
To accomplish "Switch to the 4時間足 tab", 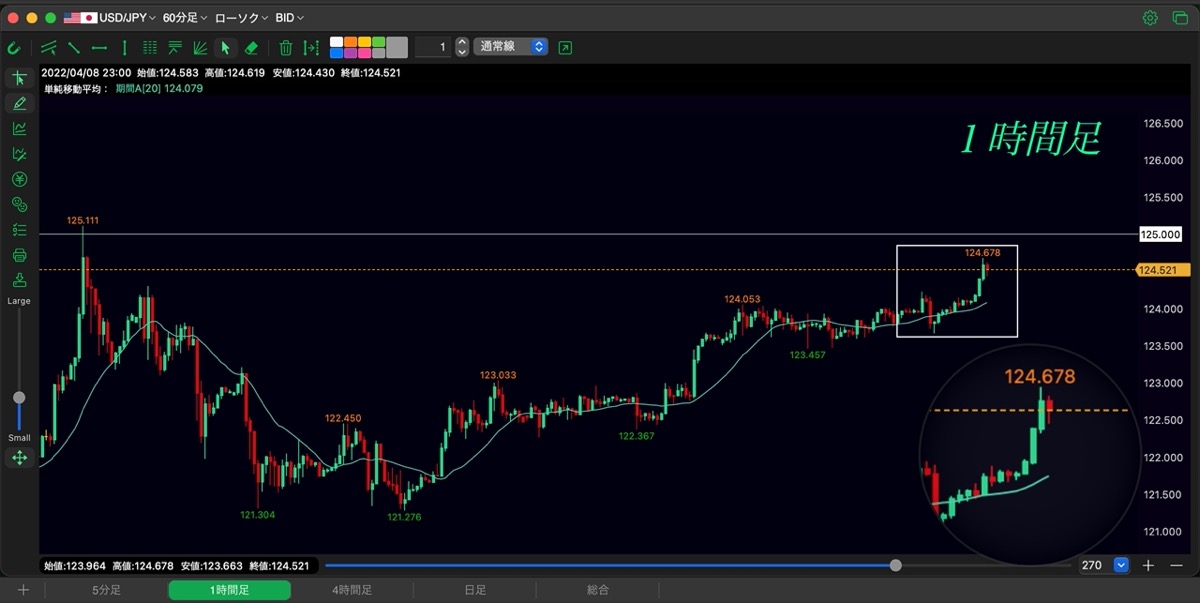I will pyautogui.click(x=352, y=590).
